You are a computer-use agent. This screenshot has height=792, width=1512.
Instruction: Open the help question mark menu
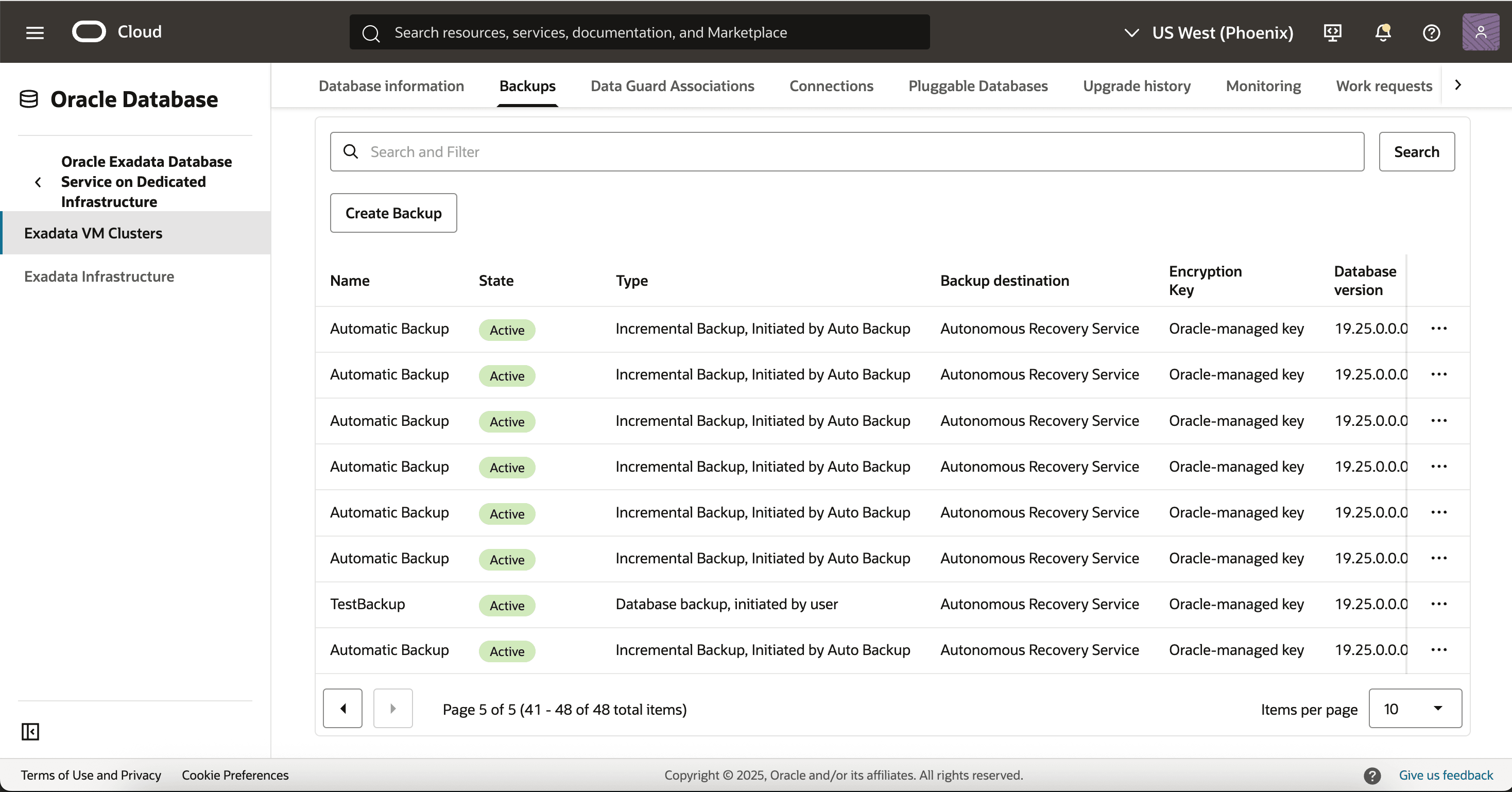[1431, 32]
